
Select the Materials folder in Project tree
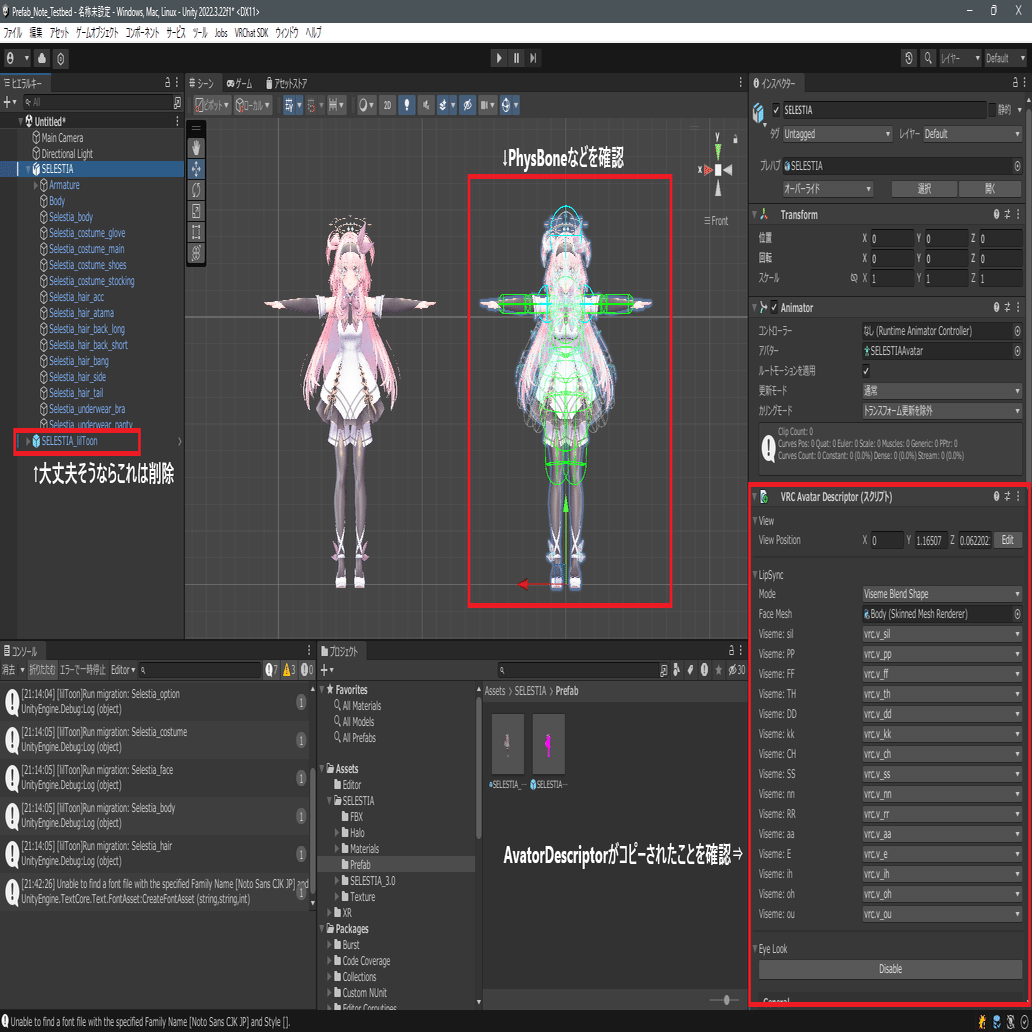point(364,849)
